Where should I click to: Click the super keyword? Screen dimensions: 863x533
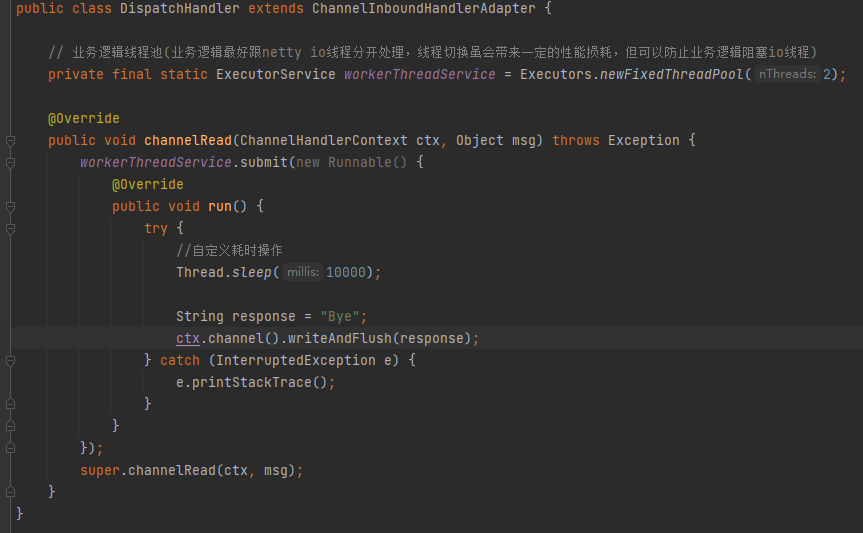[100, 471]
